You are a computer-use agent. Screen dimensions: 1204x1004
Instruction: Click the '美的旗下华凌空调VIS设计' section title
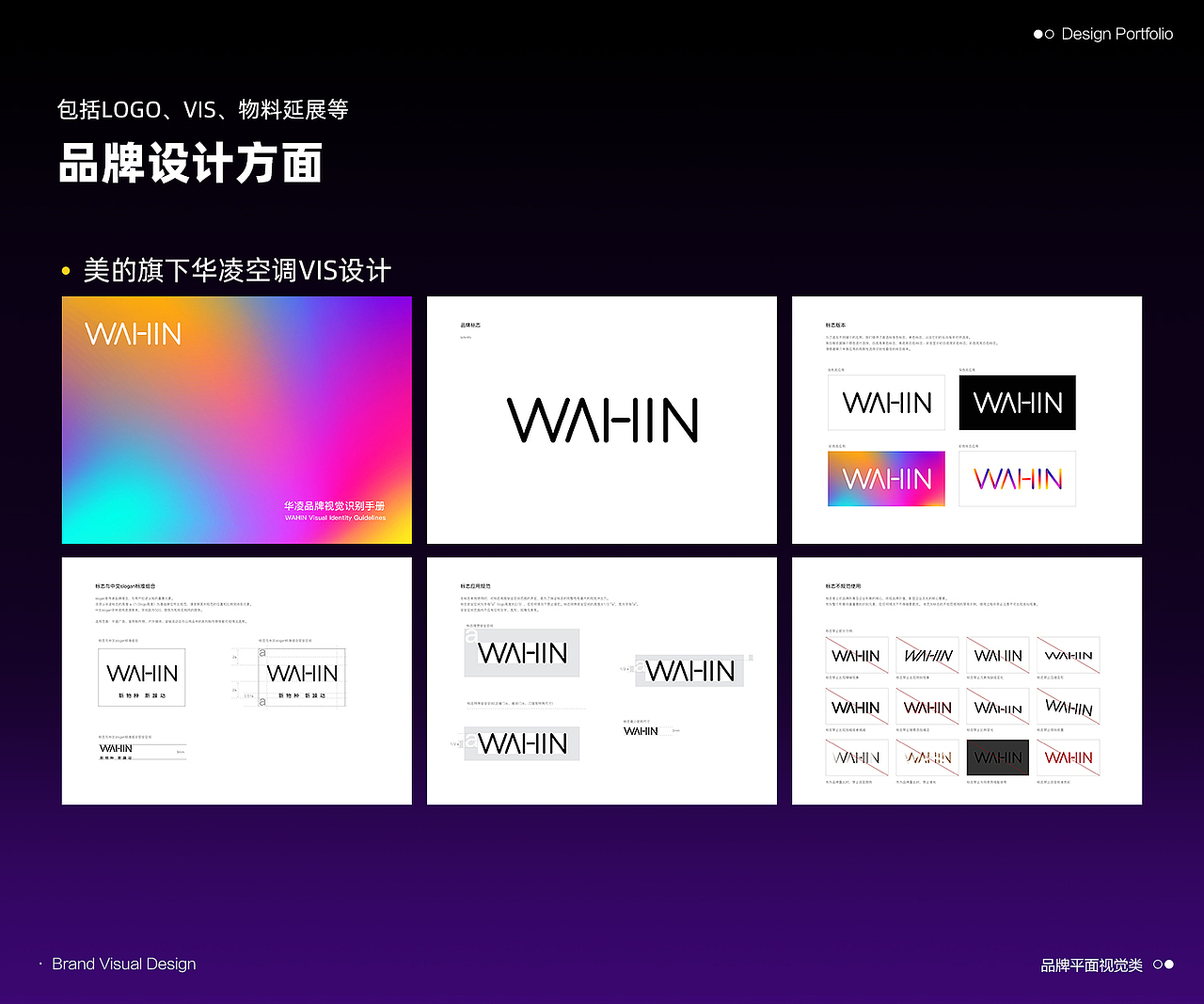pyautogui.click(x=237, y=271)
